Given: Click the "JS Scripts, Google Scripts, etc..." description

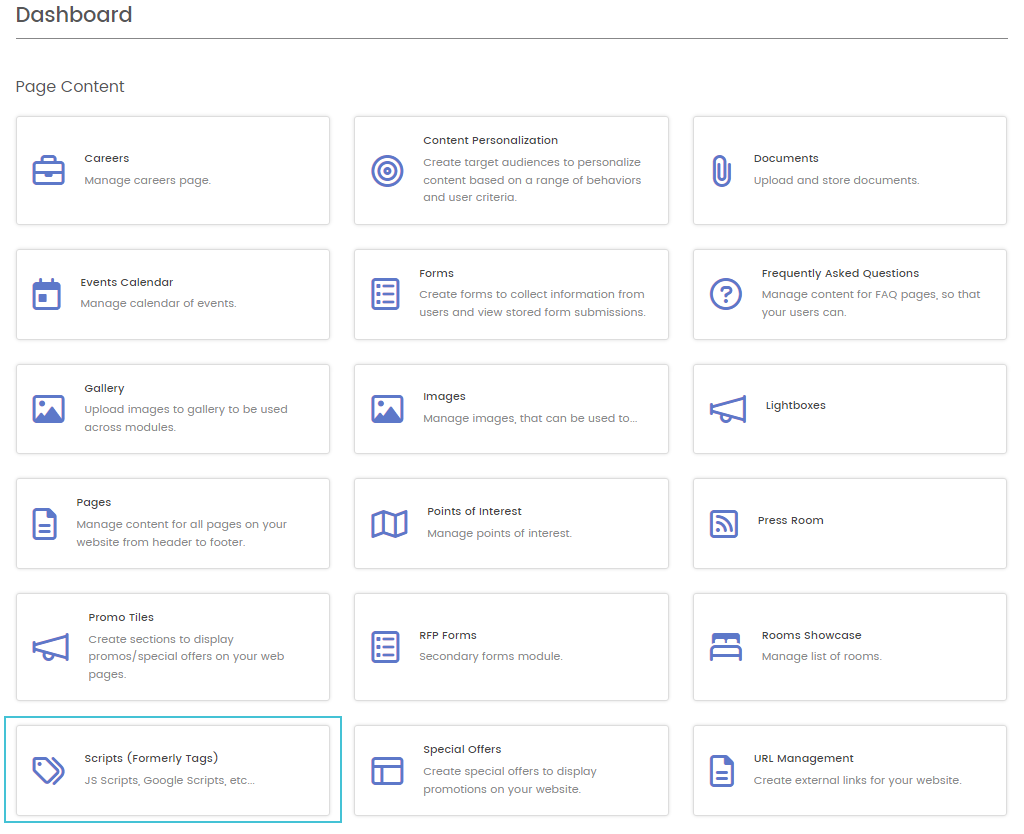Looking at the screenshot, I should [x=169, y=780].
